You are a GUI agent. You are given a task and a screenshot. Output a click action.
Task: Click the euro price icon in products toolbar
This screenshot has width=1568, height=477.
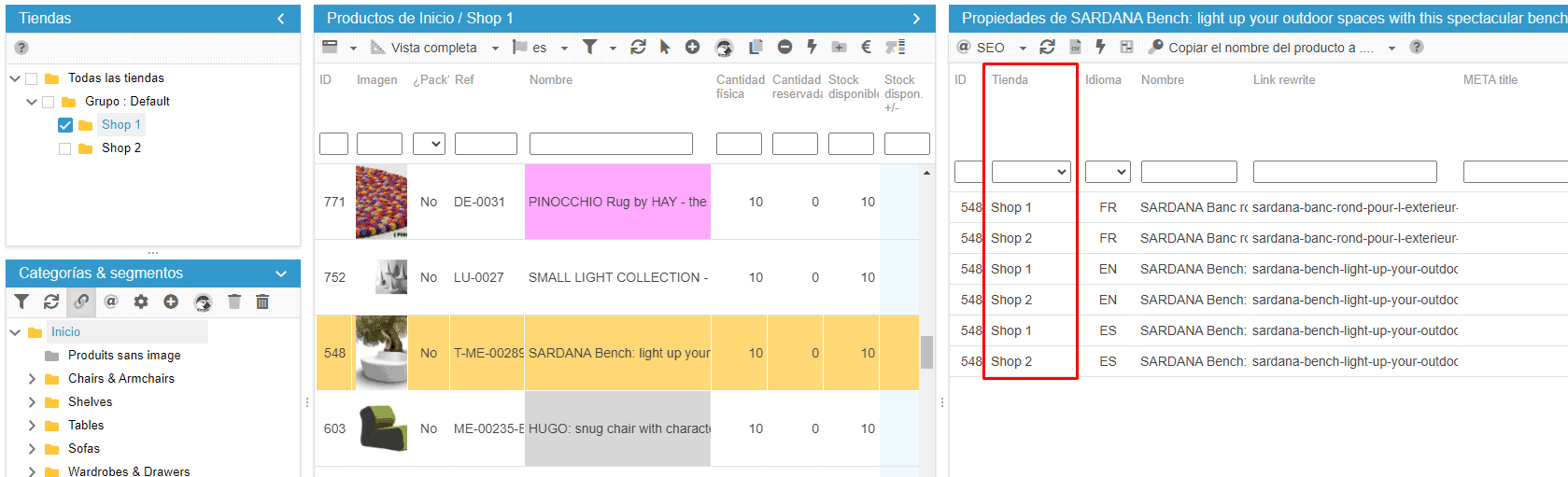click(866, 47)
